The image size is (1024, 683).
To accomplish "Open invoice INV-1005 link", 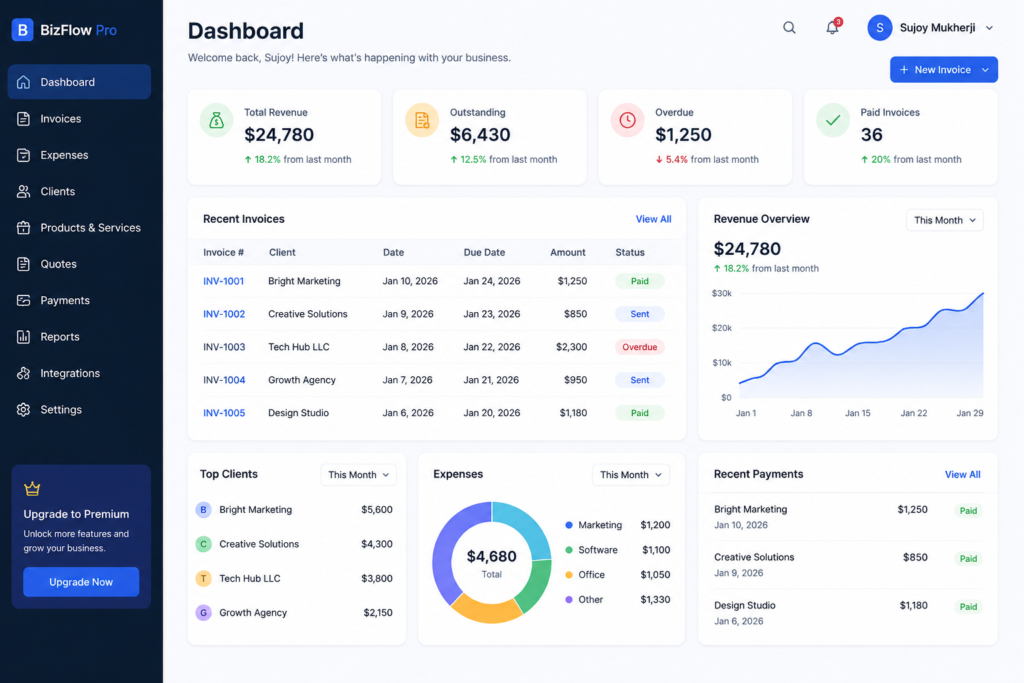I will point(224,413).
